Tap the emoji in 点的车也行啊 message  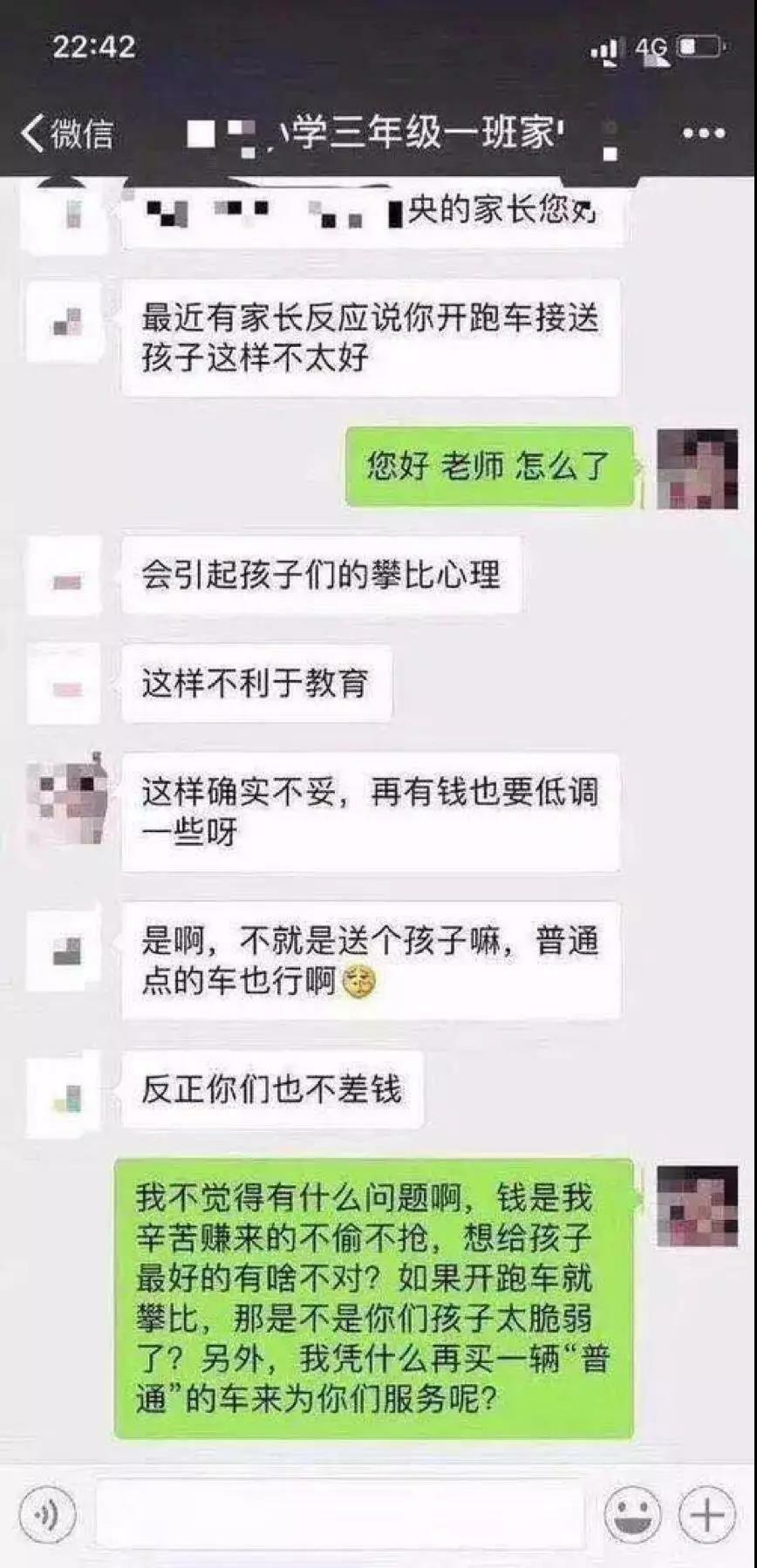(358, 982)
